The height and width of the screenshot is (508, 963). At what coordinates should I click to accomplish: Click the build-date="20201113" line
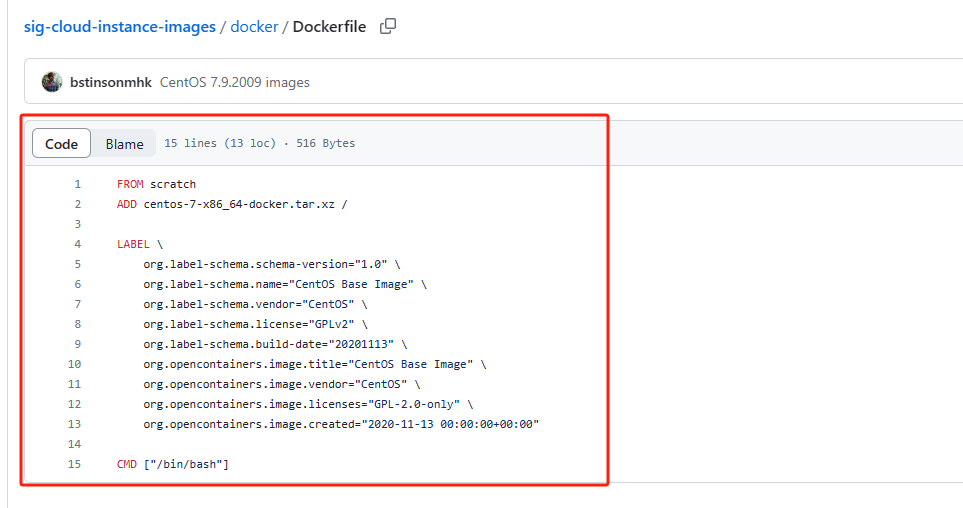pos(275,344)
